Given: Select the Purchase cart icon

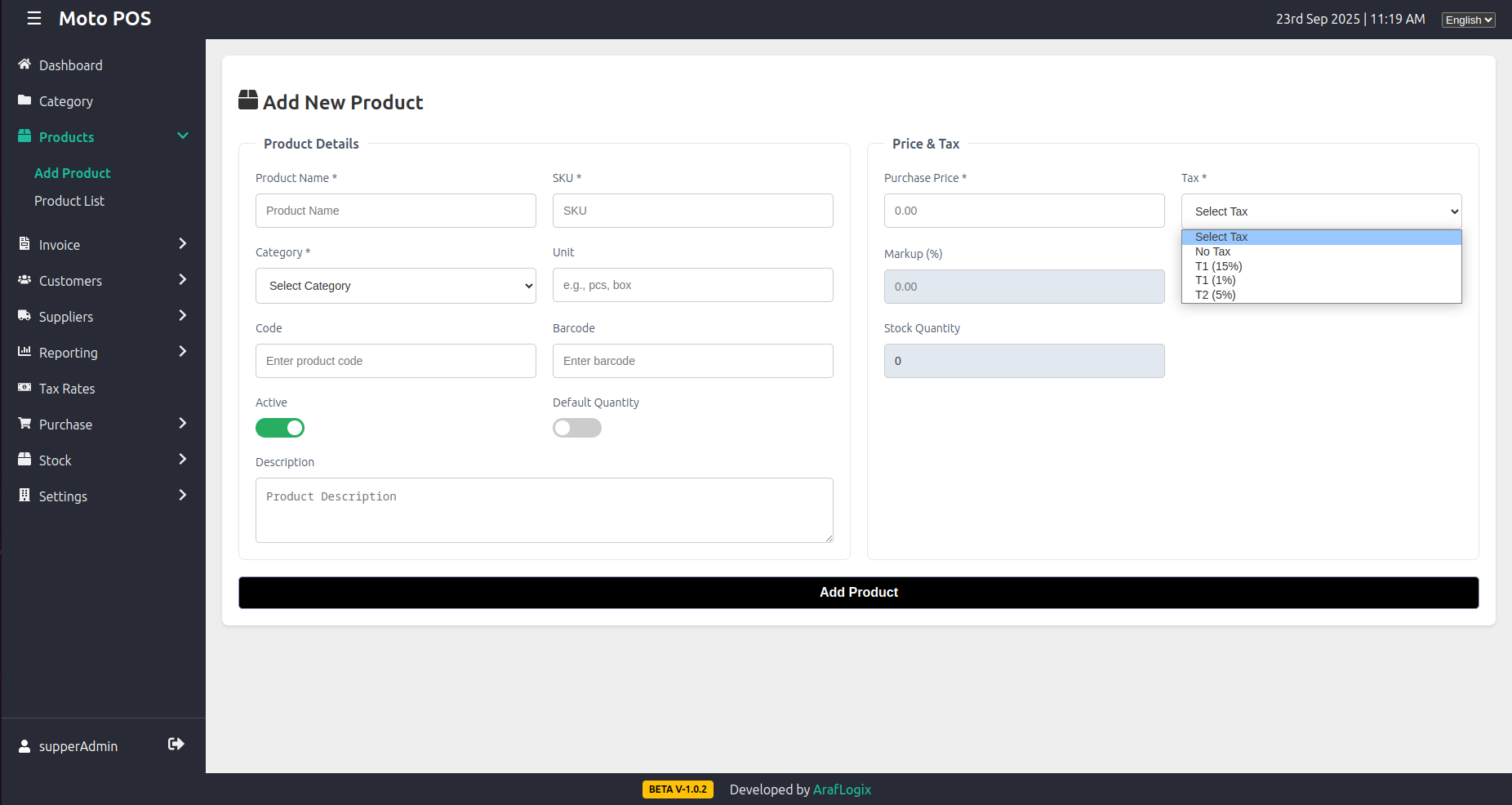Looking at the screenshot, I should point(24,424).
